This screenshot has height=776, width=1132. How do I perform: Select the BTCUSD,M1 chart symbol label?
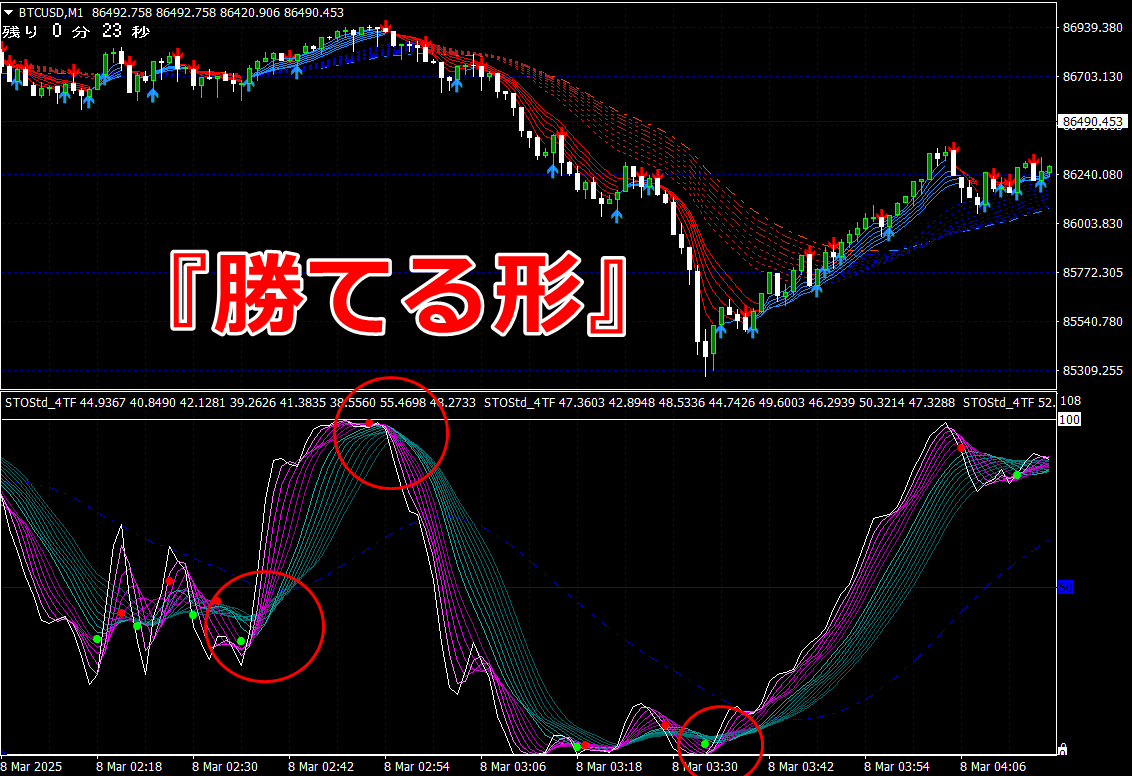[51, 12]
